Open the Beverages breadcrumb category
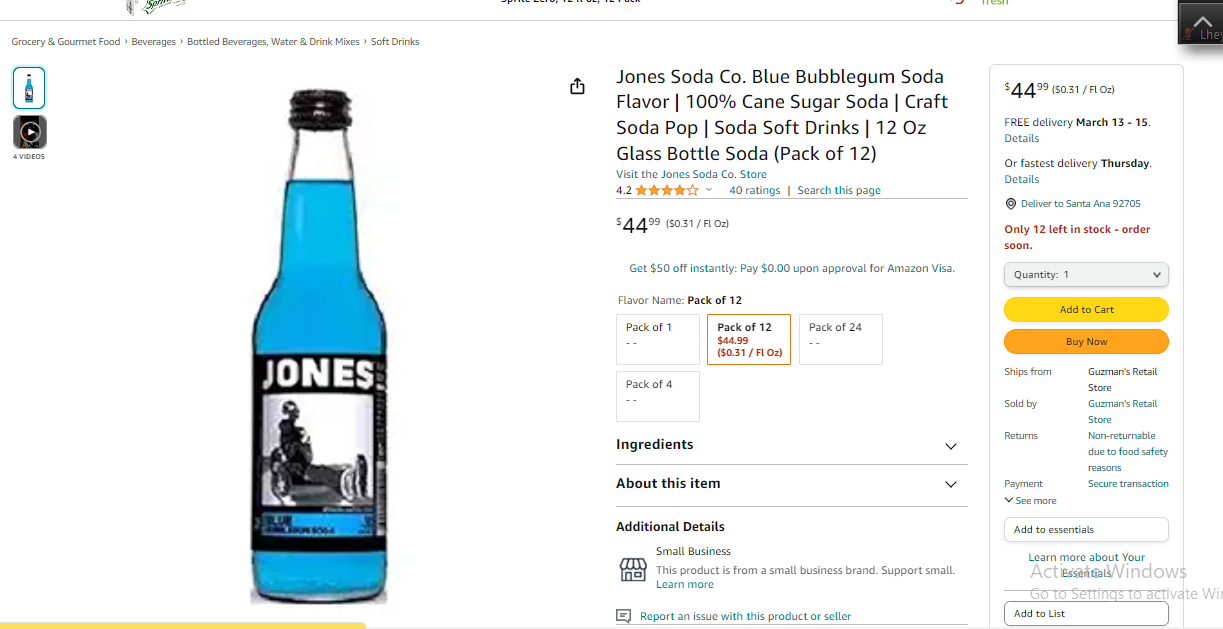 click(x=154, y=42)
